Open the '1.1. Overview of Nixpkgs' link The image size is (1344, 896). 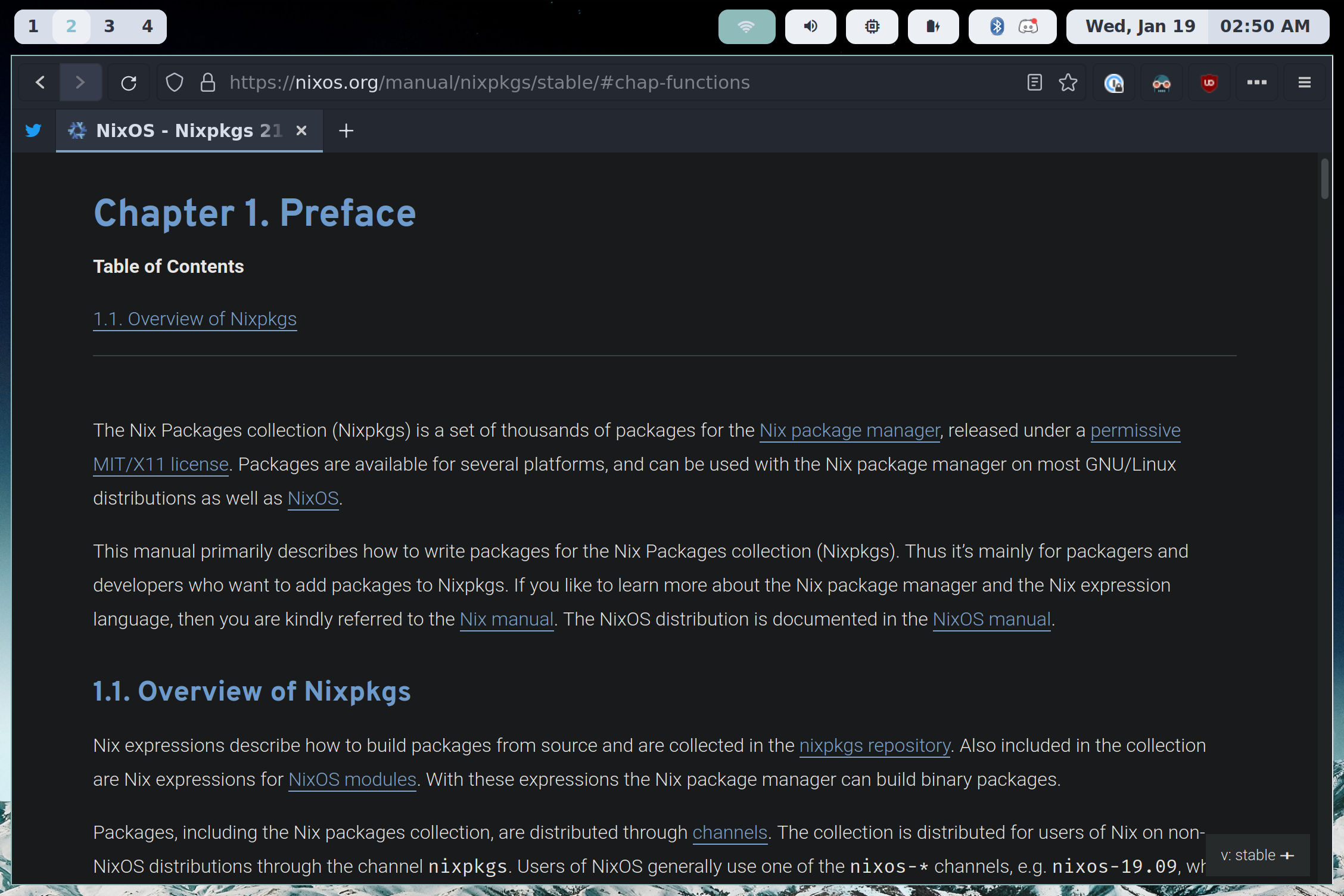[x=195, y=319]
